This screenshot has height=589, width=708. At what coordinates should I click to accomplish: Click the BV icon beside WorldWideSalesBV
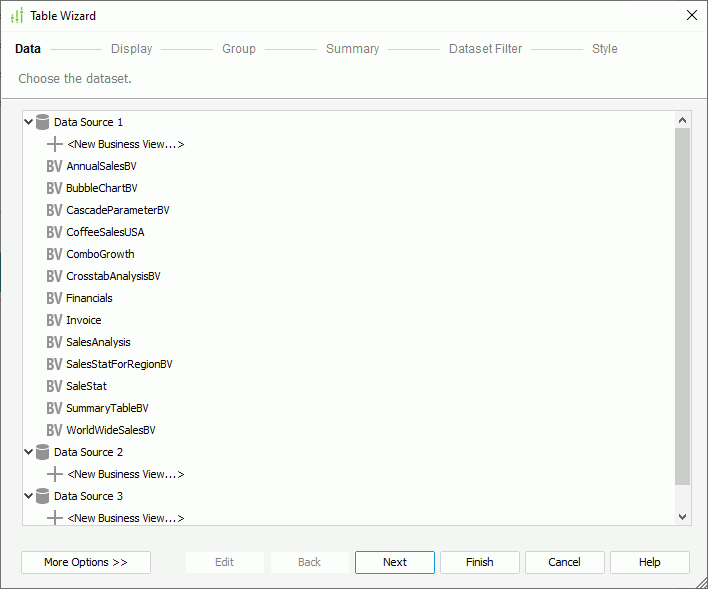pos(54,430)
